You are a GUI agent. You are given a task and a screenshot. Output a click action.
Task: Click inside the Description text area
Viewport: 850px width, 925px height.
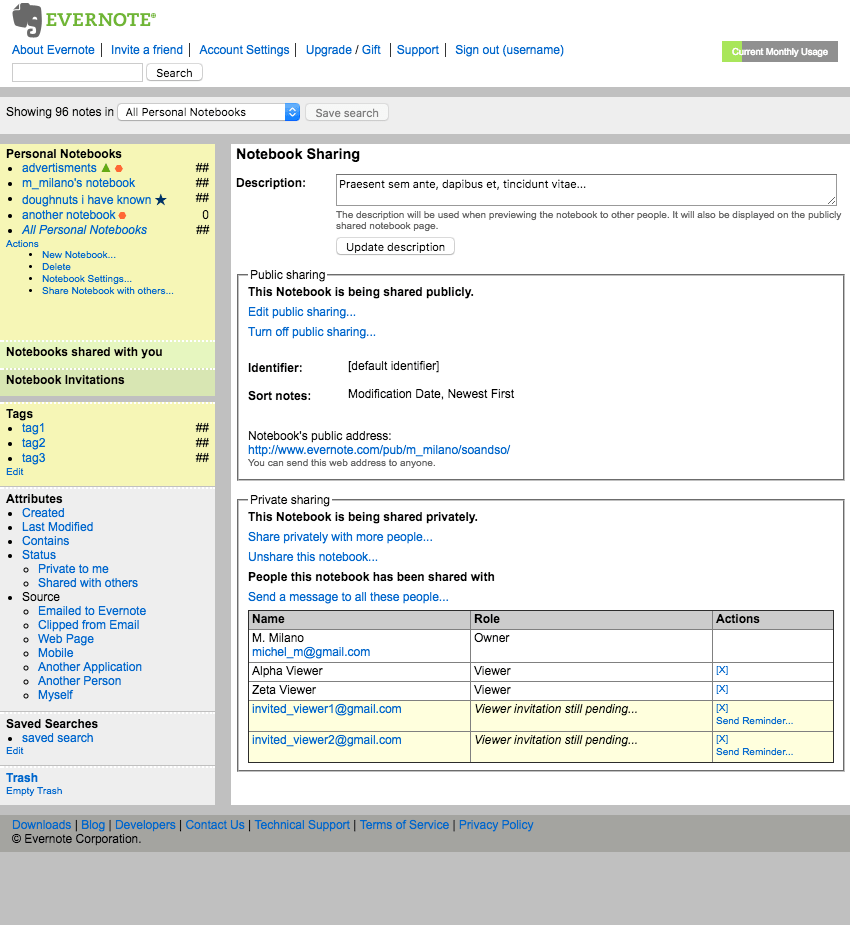tap(586, 190)
